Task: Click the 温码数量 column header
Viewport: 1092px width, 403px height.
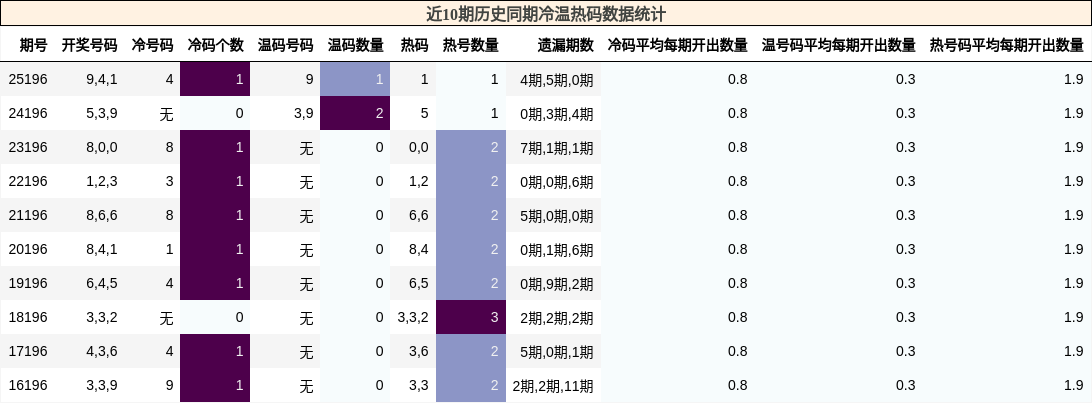Action: (356, 45)
